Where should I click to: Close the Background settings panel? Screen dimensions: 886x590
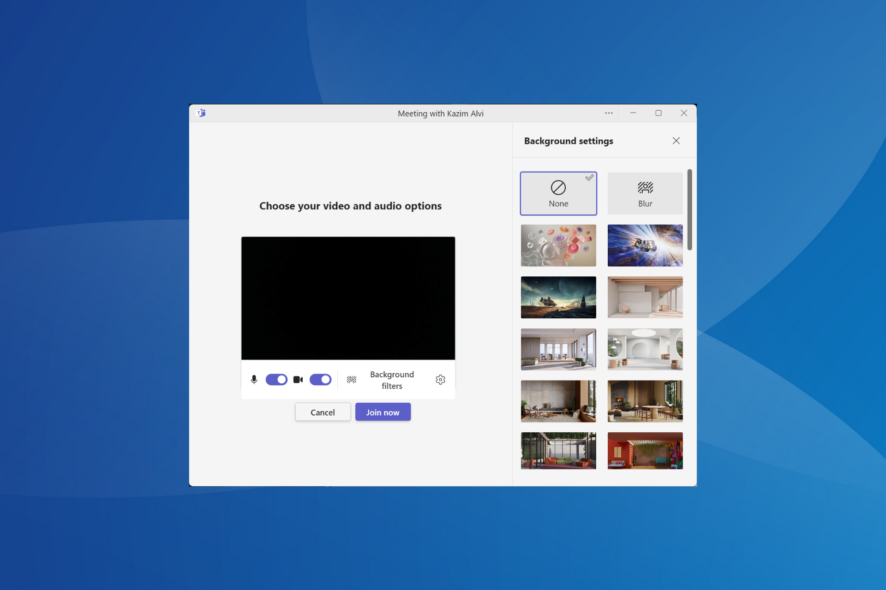(x=676, y=141)
